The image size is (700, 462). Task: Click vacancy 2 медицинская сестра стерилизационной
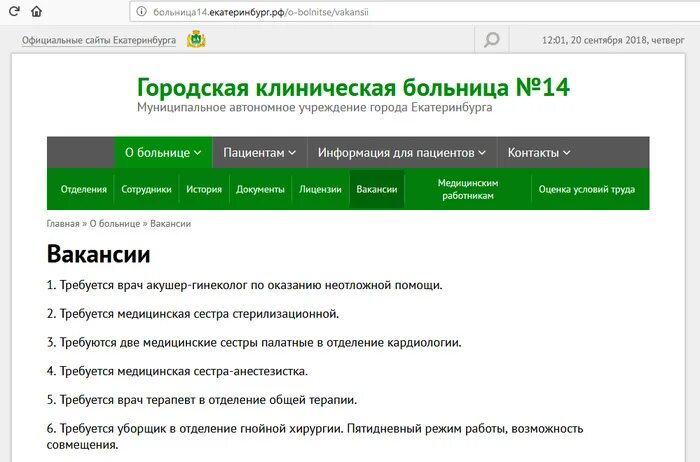[193, 314]
